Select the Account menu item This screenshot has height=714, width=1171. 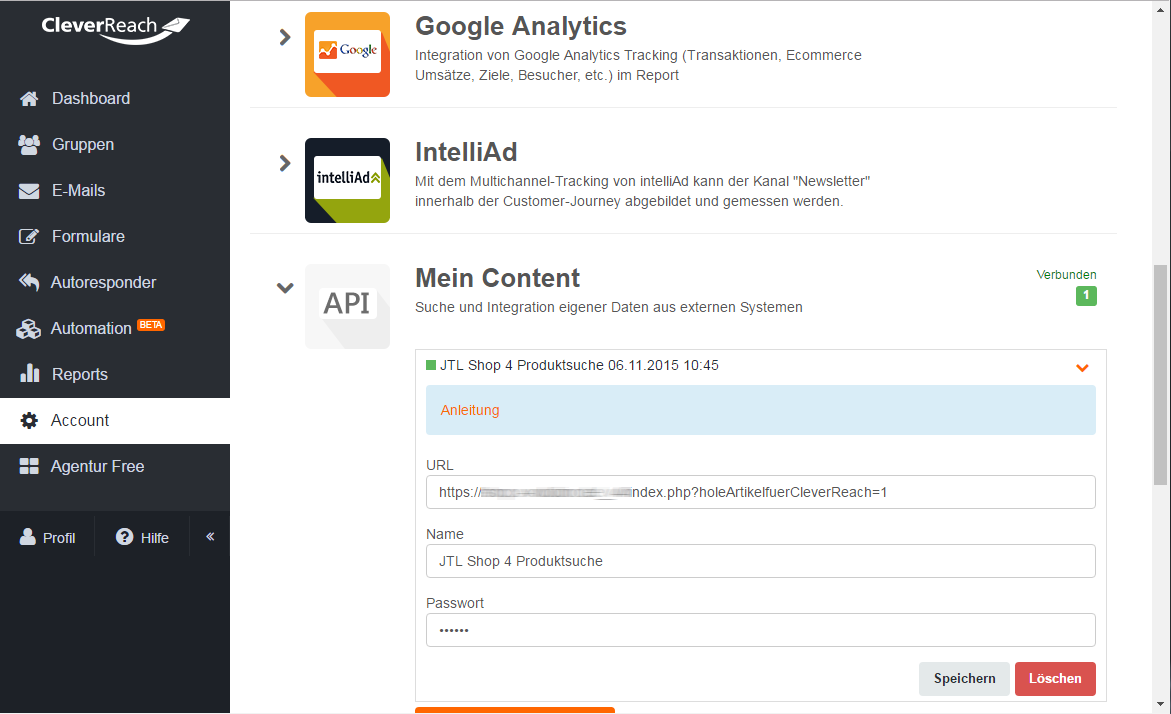tap(115, 420)
